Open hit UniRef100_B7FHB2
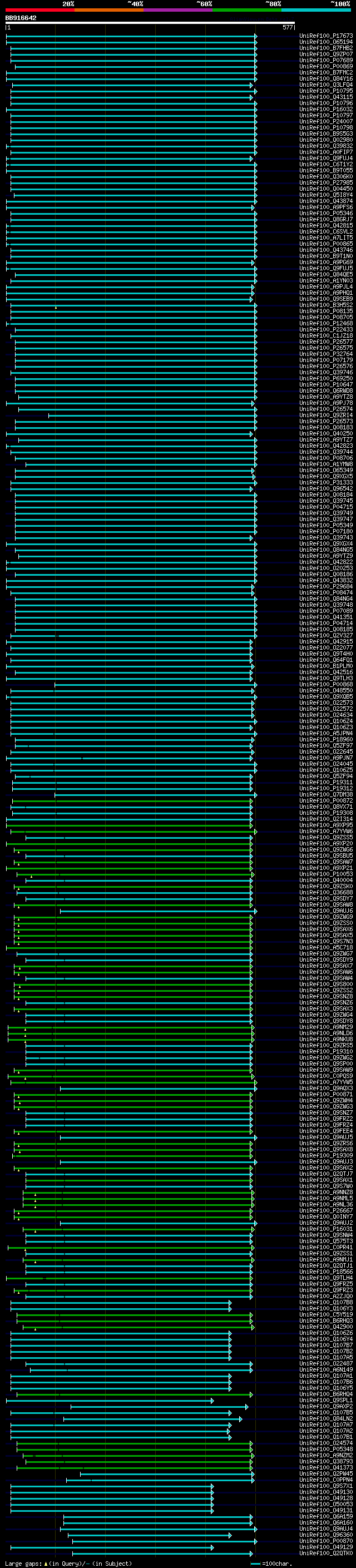 pos(326,48)
